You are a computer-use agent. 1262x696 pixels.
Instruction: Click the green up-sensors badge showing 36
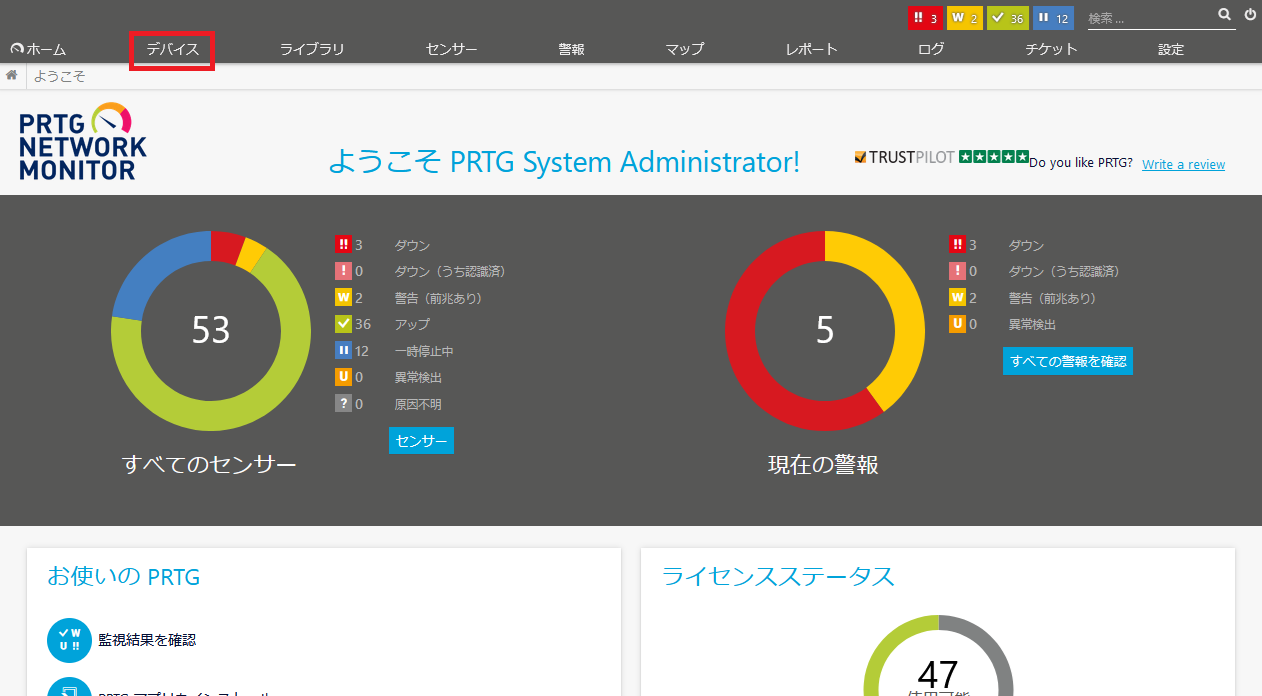(x=1008, y=18)
